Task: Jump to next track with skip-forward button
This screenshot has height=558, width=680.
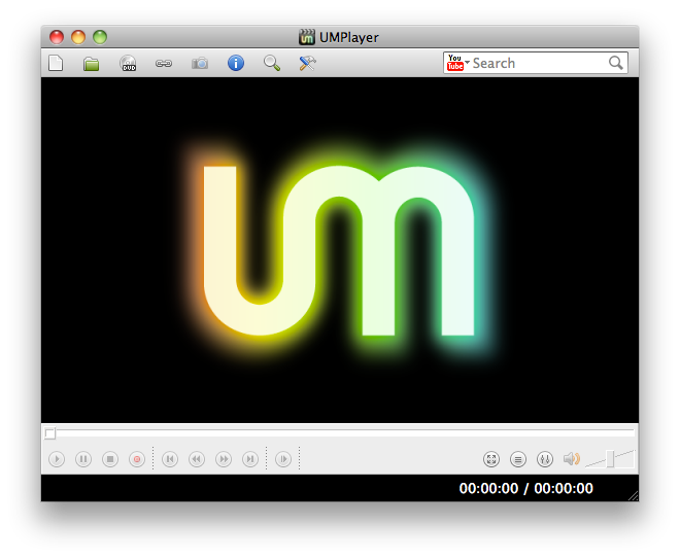Action: tap(250, 459)
